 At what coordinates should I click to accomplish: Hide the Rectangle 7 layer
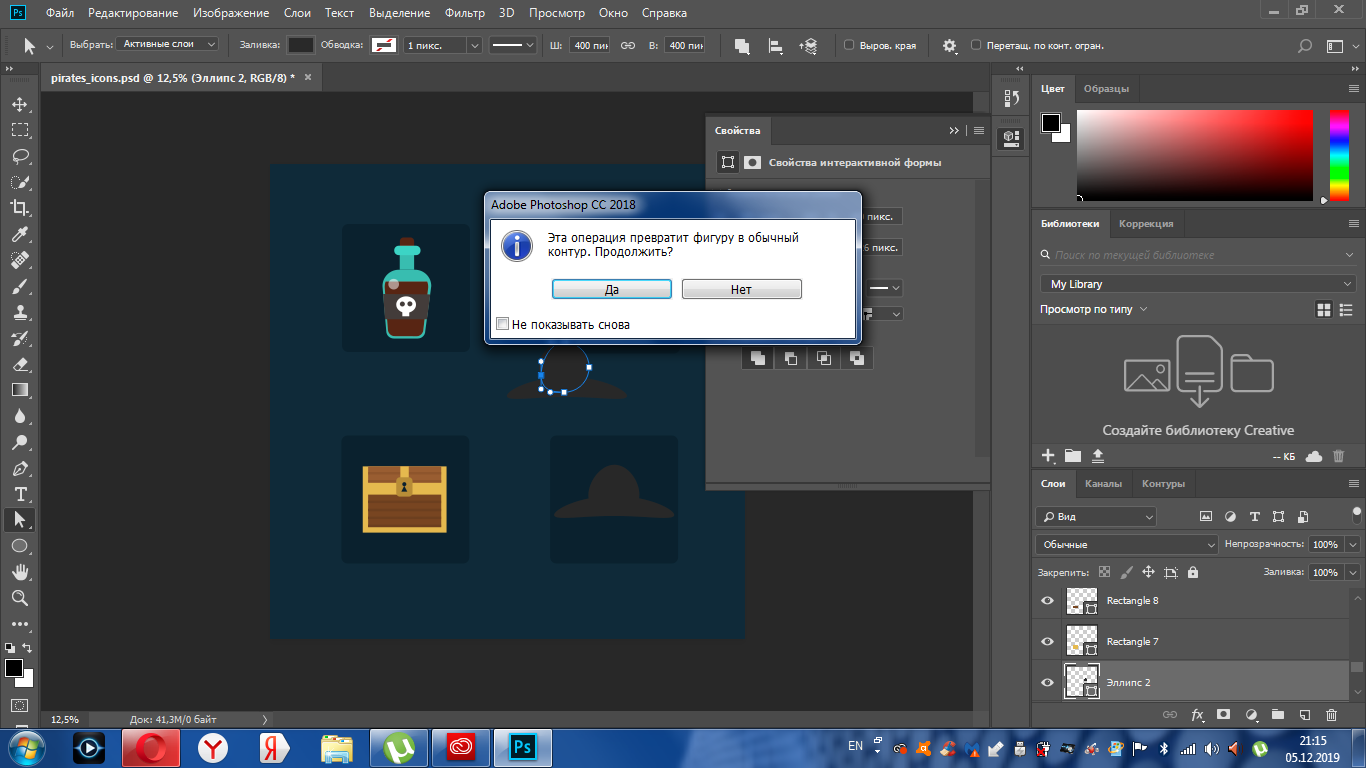(x=1047, y=642)
